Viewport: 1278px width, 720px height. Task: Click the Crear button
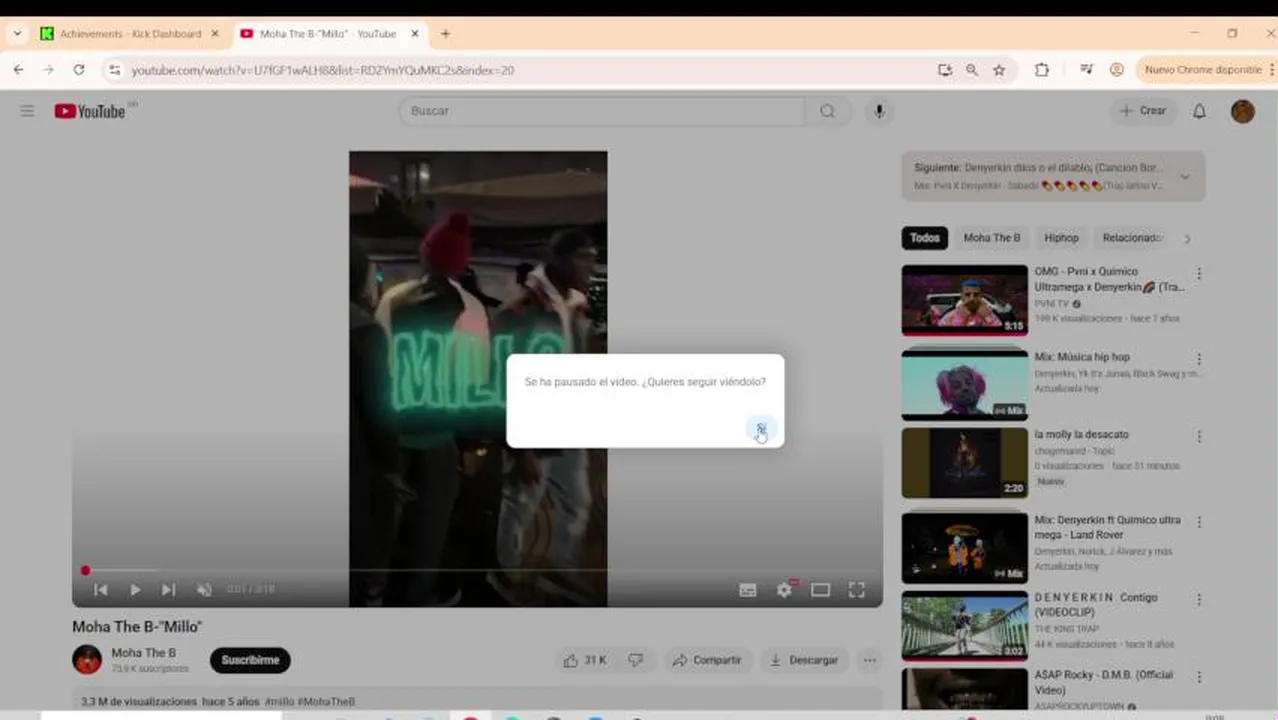[x=1143, y=111]
